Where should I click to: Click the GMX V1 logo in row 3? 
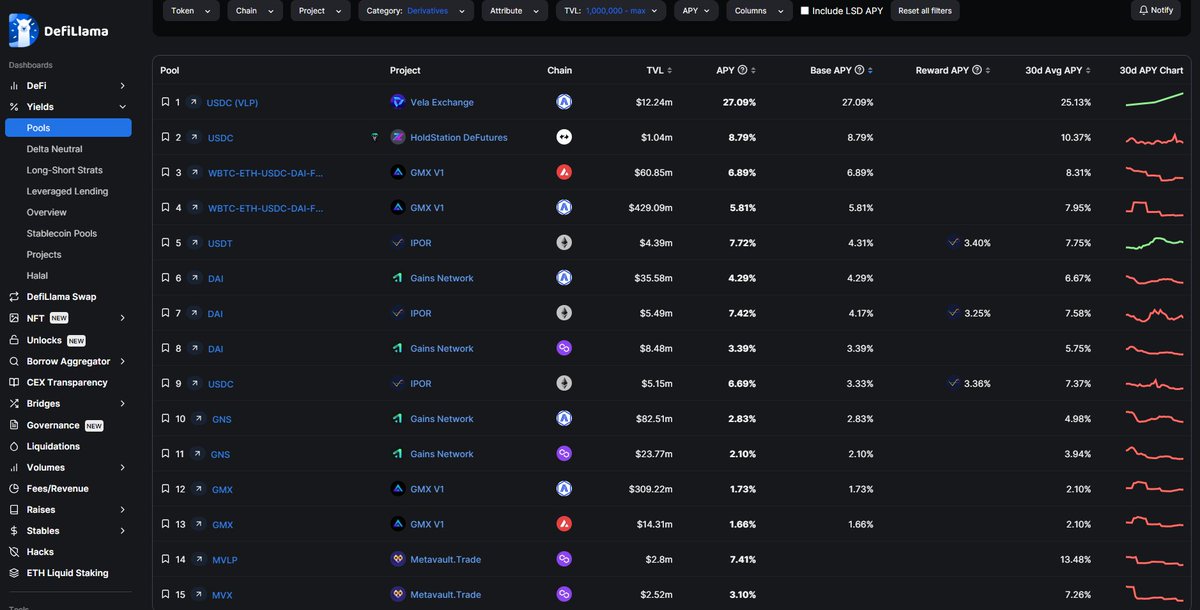(x=398, y=172)
